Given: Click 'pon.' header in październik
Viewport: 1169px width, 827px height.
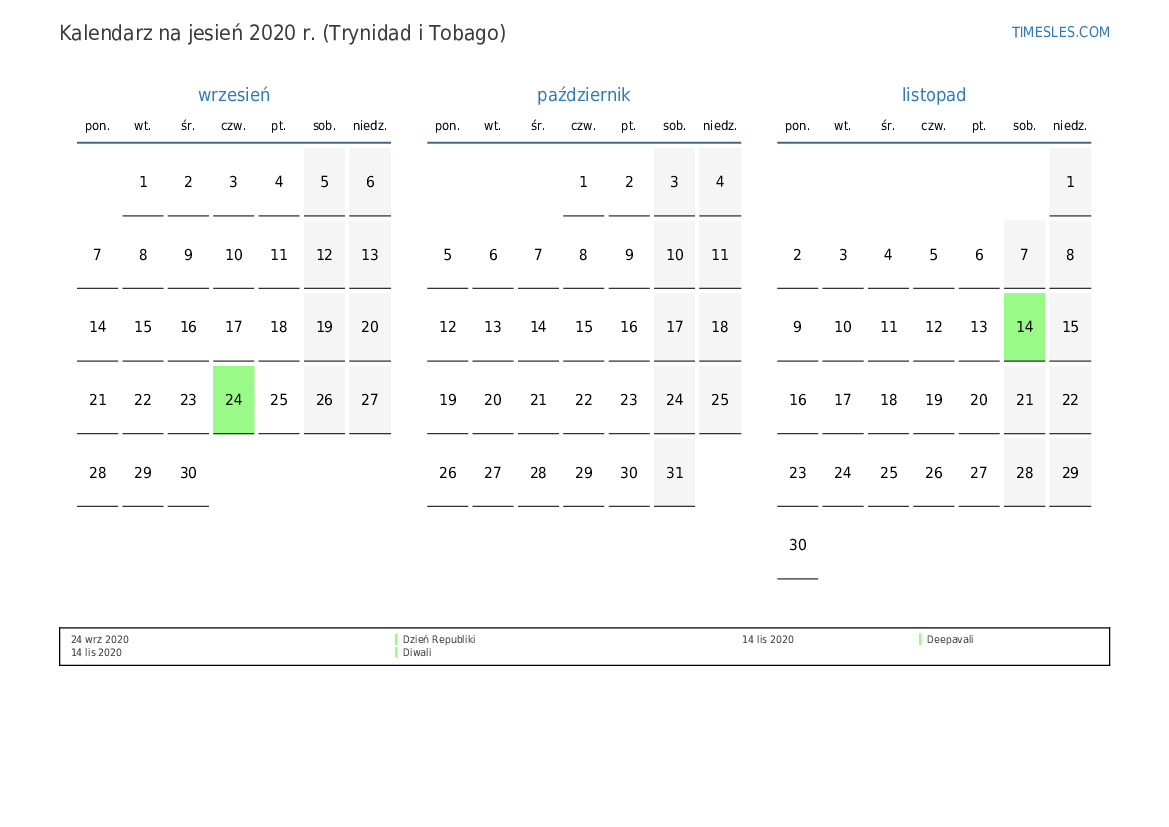Looking at the screenshot, I should click(447, 126).
